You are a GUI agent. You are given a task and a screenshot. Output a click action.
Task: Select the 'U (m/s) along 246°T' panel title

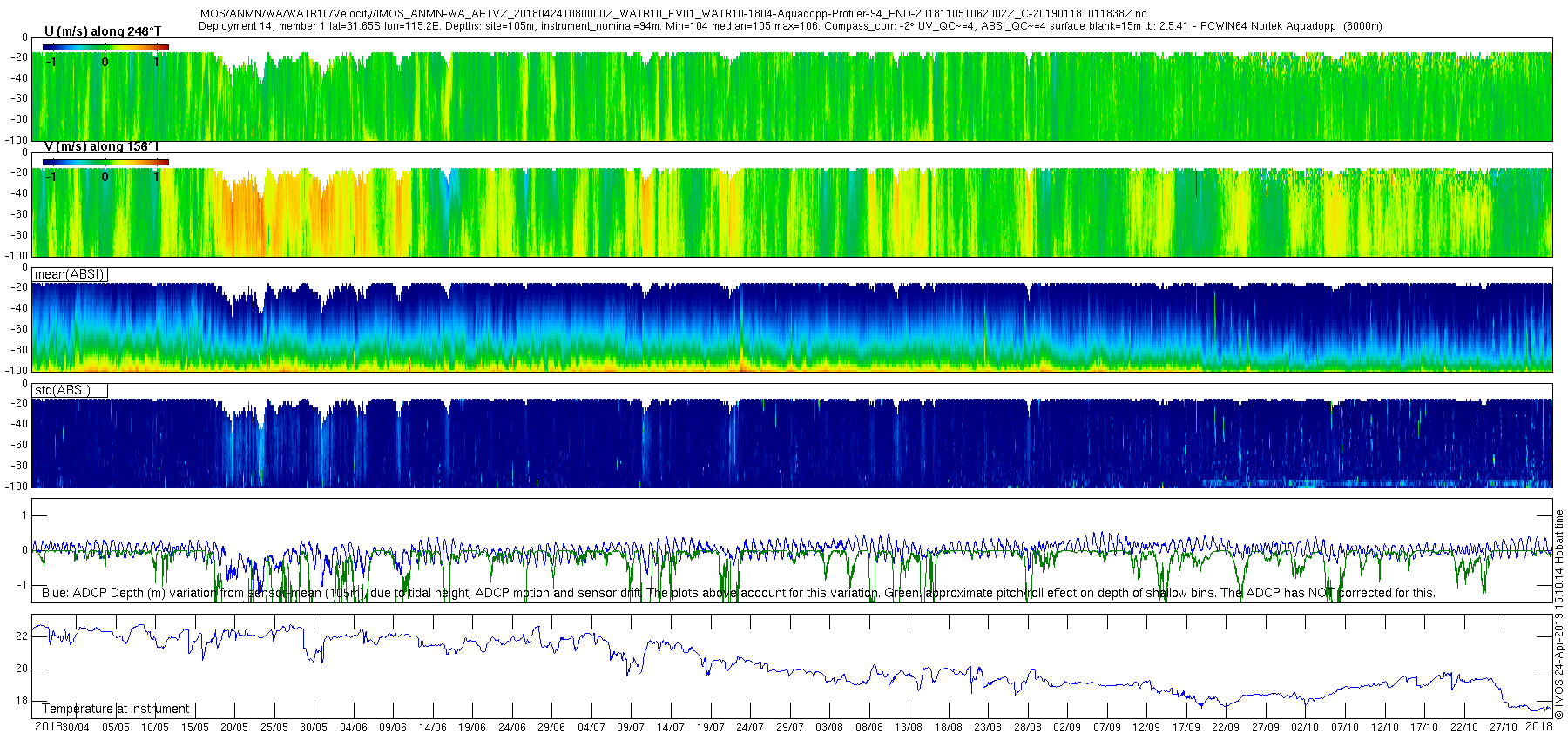[x=103, y=31]
